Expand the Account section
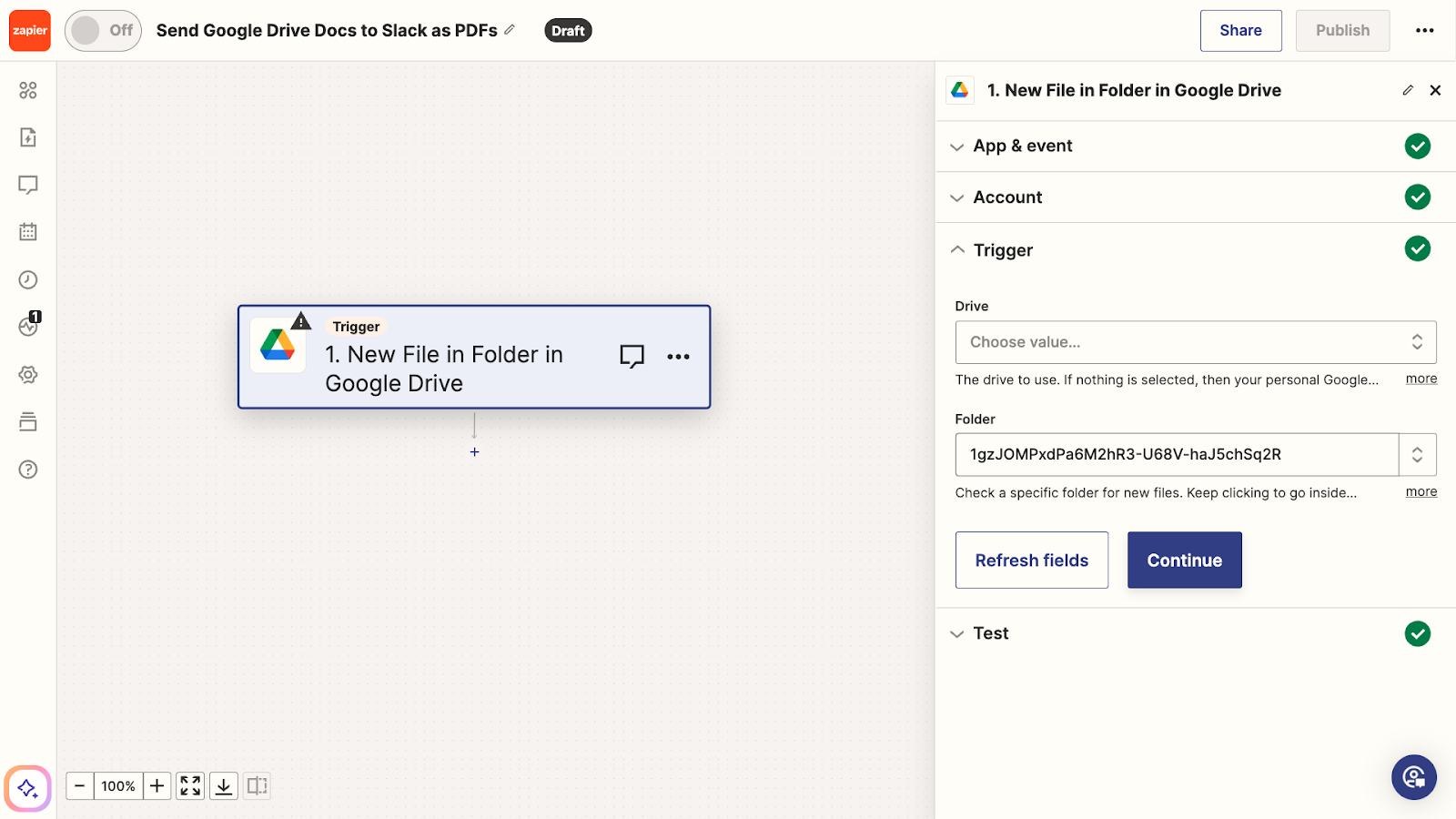The image size is (1456, 819). point(1196,197)
